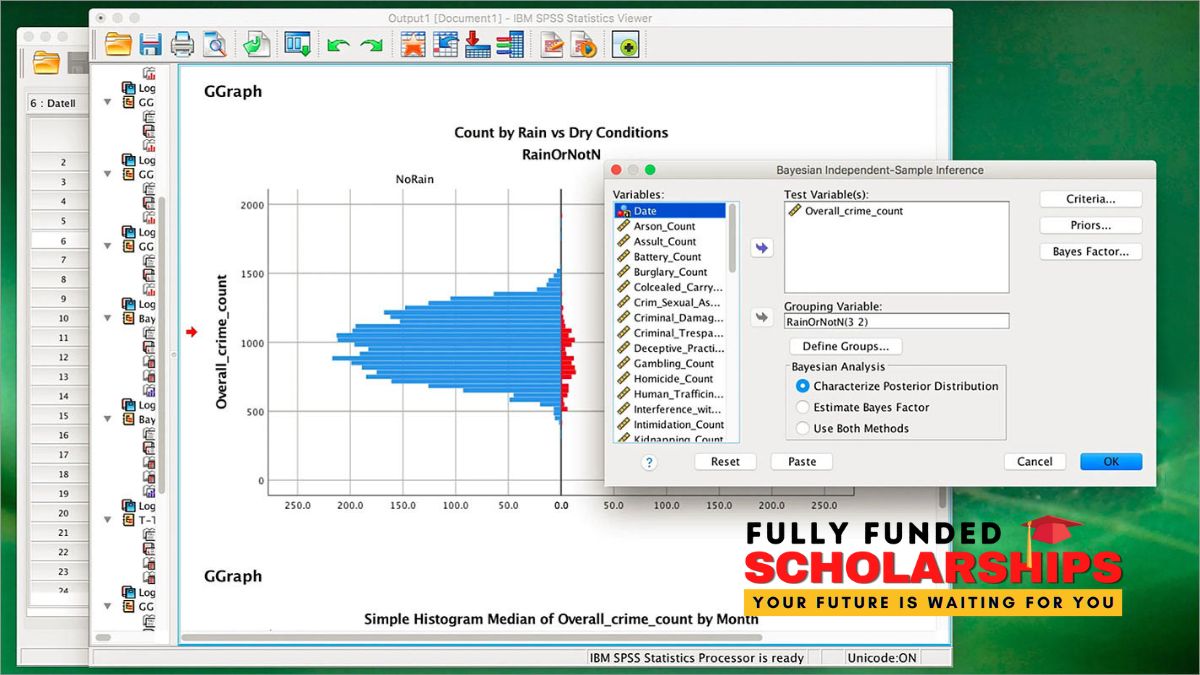The width and height of the screenshot is (1200, 675).
Task: Open Print Preview in the Viewer
Action: (x=214, y=44)
